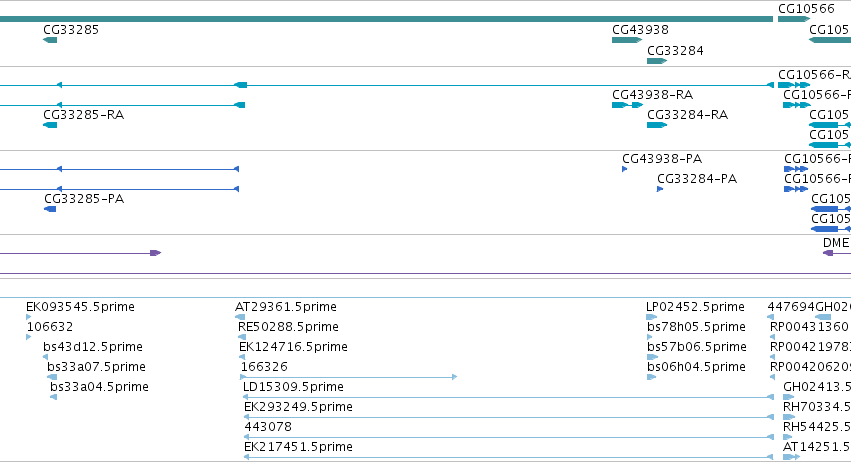Open the RH70334.5 EST label
Screen dimensions: 851x462
coord(817,407)
